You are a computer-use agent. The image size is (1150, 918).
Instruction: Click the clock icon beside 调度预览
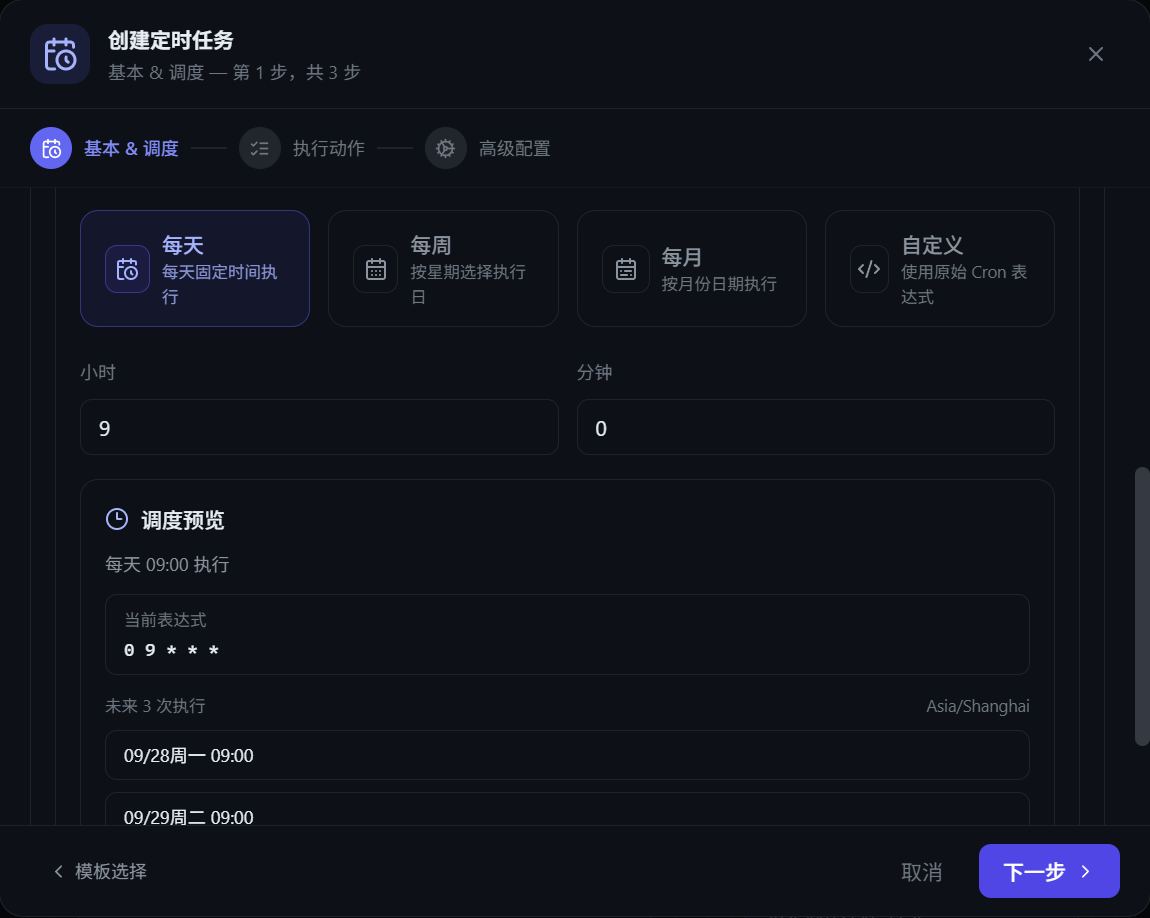117,519
